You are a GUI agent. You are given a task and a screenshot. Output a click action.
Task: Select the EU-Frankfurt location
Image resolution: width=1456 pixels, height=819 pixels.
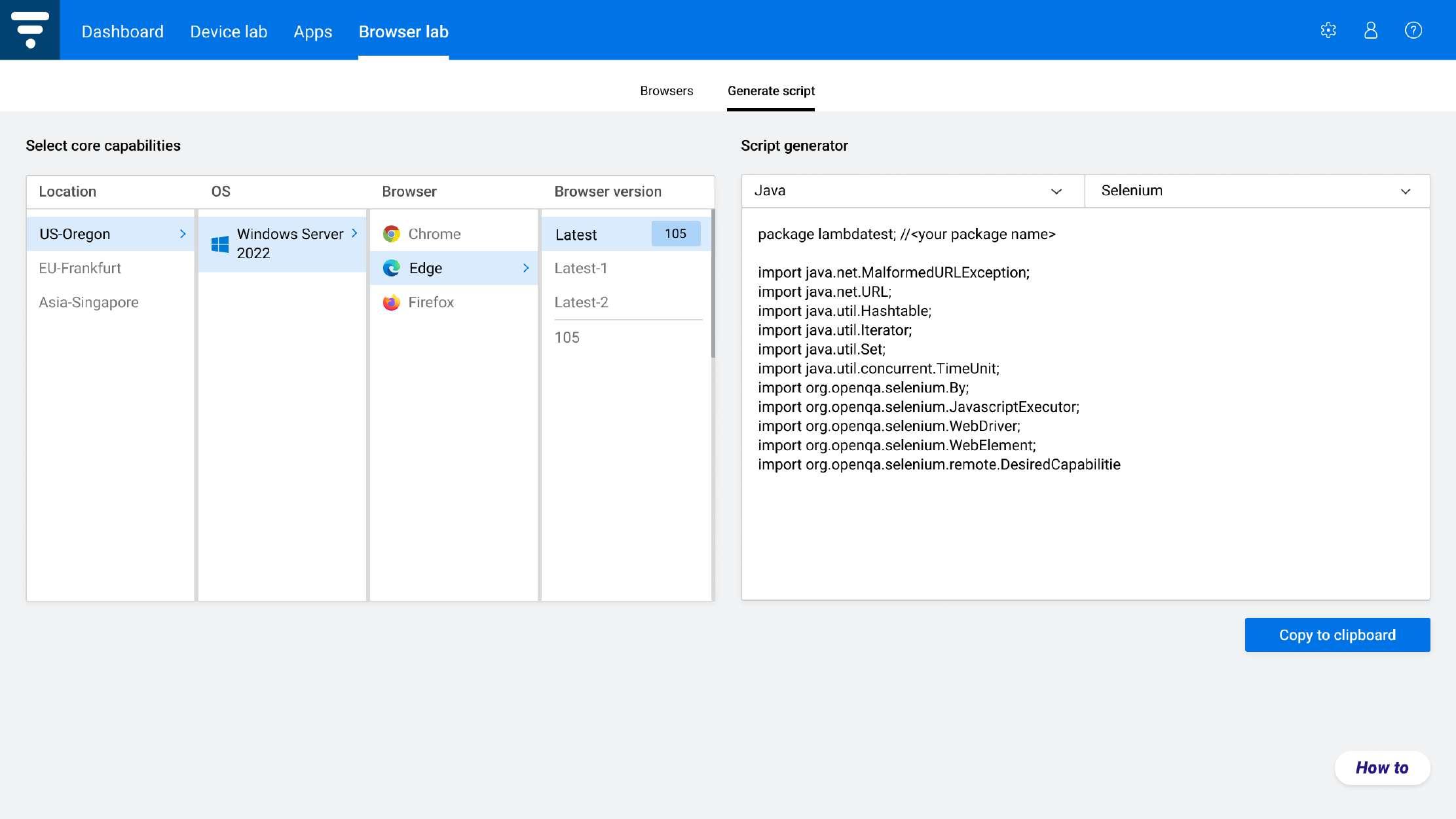click(x=80, y=268)
